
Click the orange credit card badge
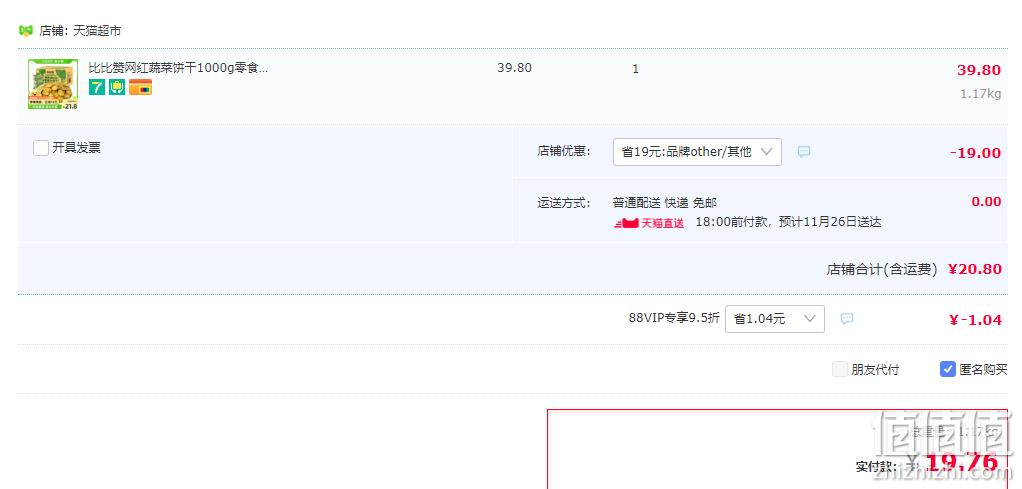pos(140,87)
